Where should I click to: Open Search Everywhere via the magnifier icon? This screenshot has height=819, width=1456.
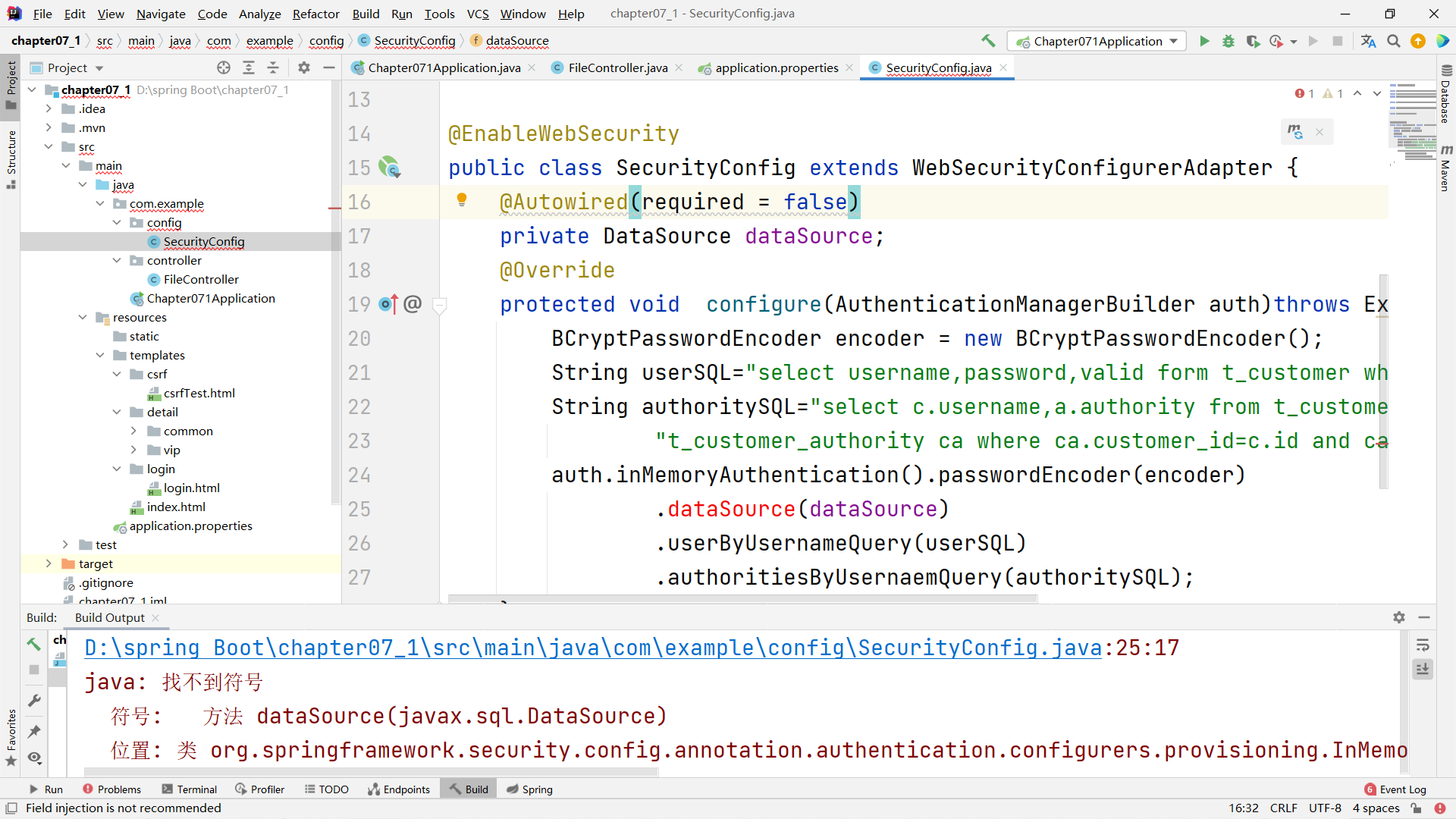(1393, 42)
